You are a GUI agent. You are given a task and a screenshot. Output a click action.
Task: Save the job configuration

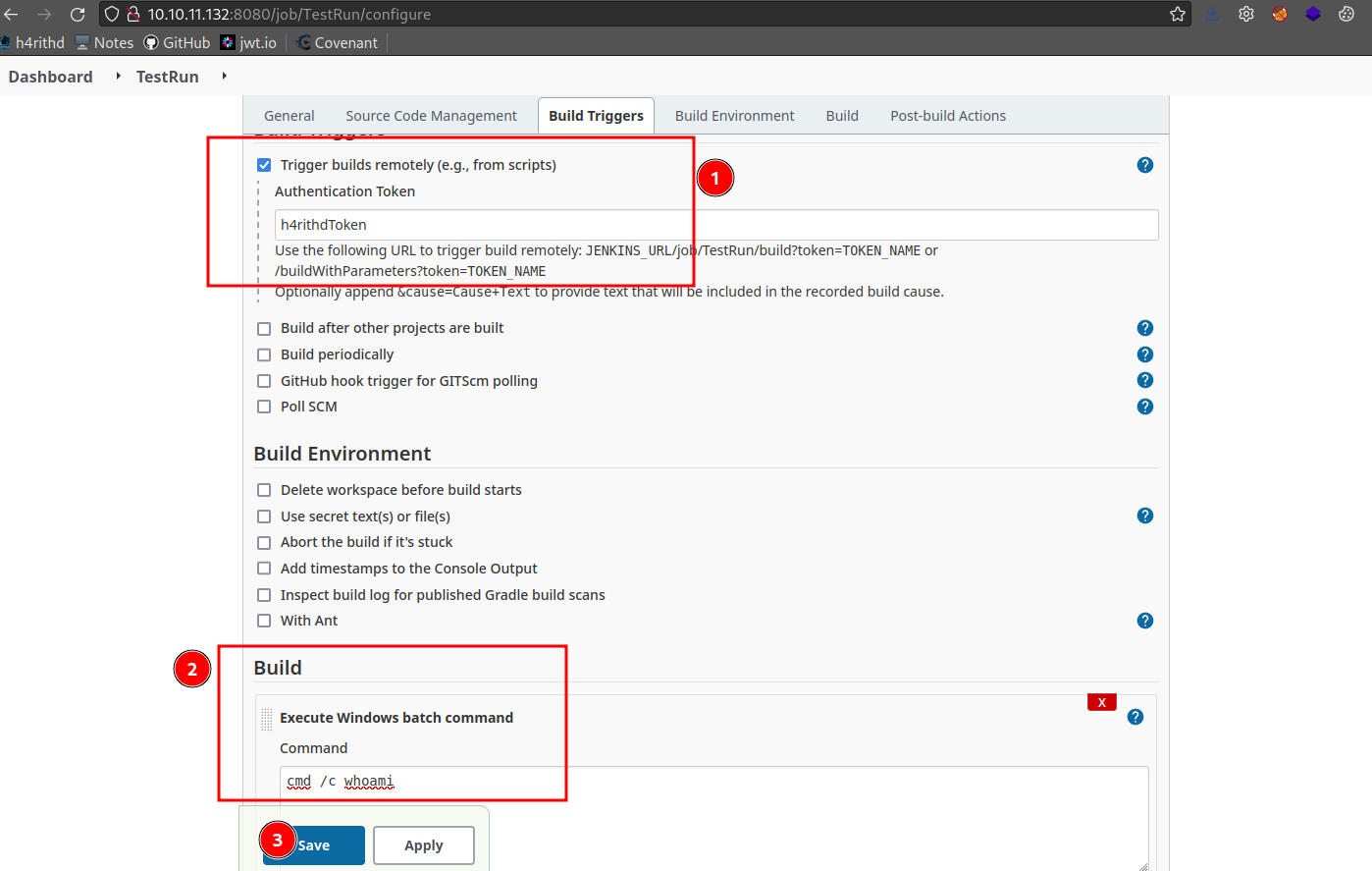click(314, 845)
